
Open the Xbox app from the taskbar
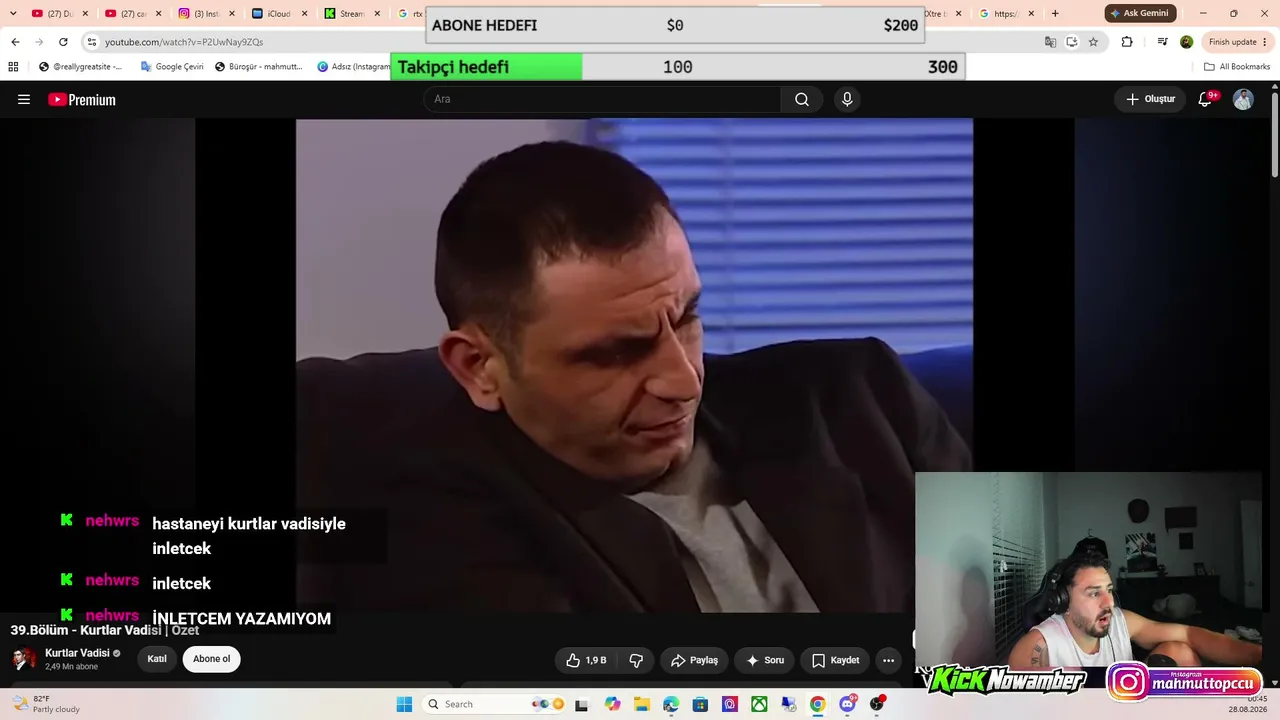(759, 704)
